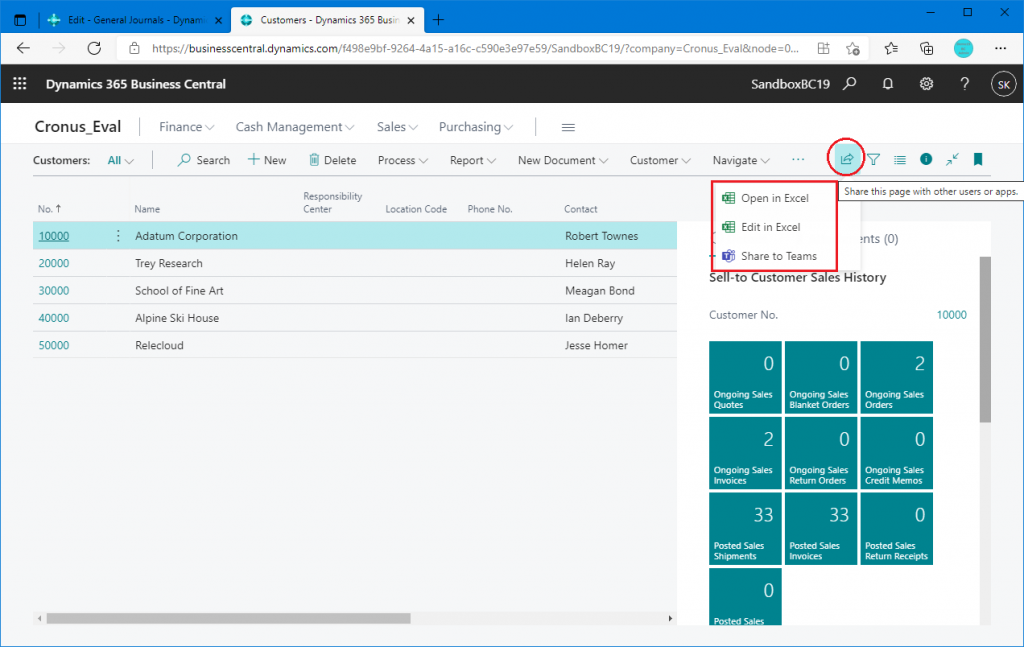Expand the Process action menu
1024x647 pixels.
click(402, 160)
